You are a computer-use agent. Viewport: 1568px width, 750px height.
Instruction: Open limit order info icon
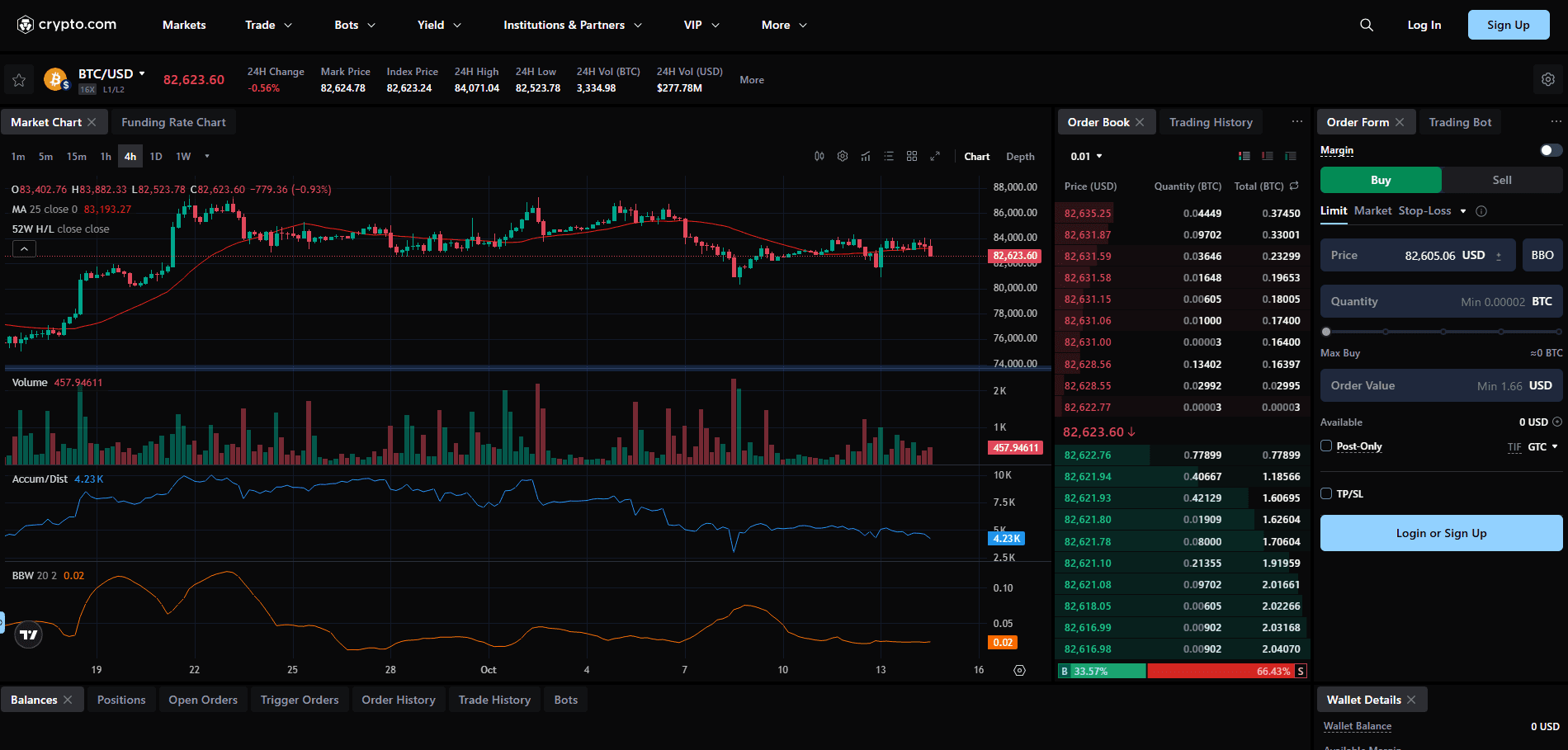(1481, 211)
